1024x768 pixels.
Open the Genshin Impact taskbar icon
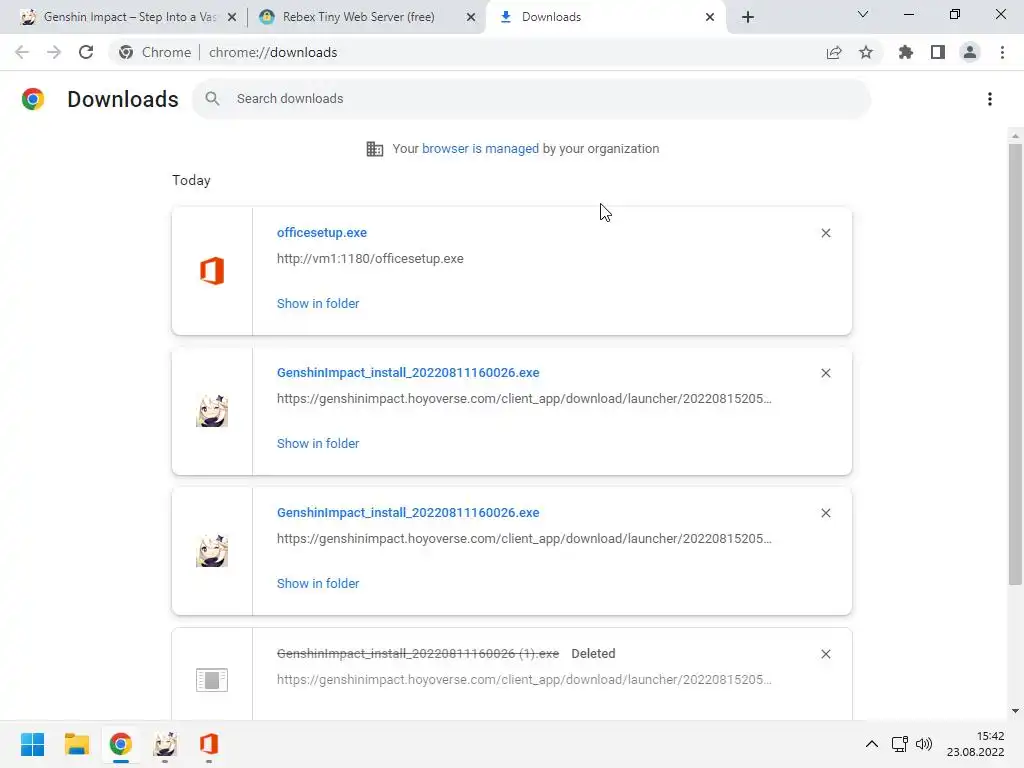tap(165, 744)
